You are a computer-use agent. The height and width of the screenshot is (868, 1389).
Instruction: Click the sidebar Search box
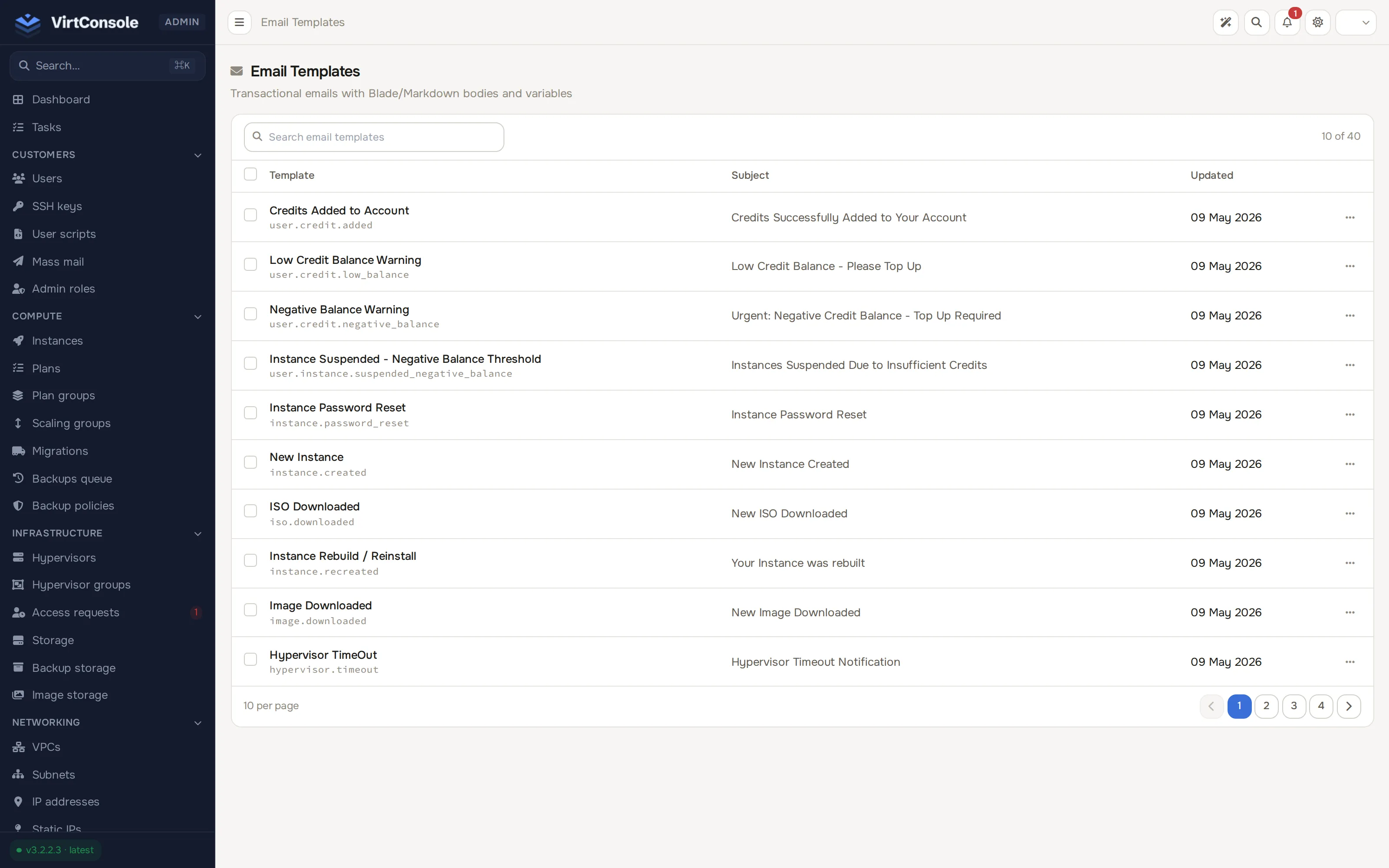coord(107,66)
